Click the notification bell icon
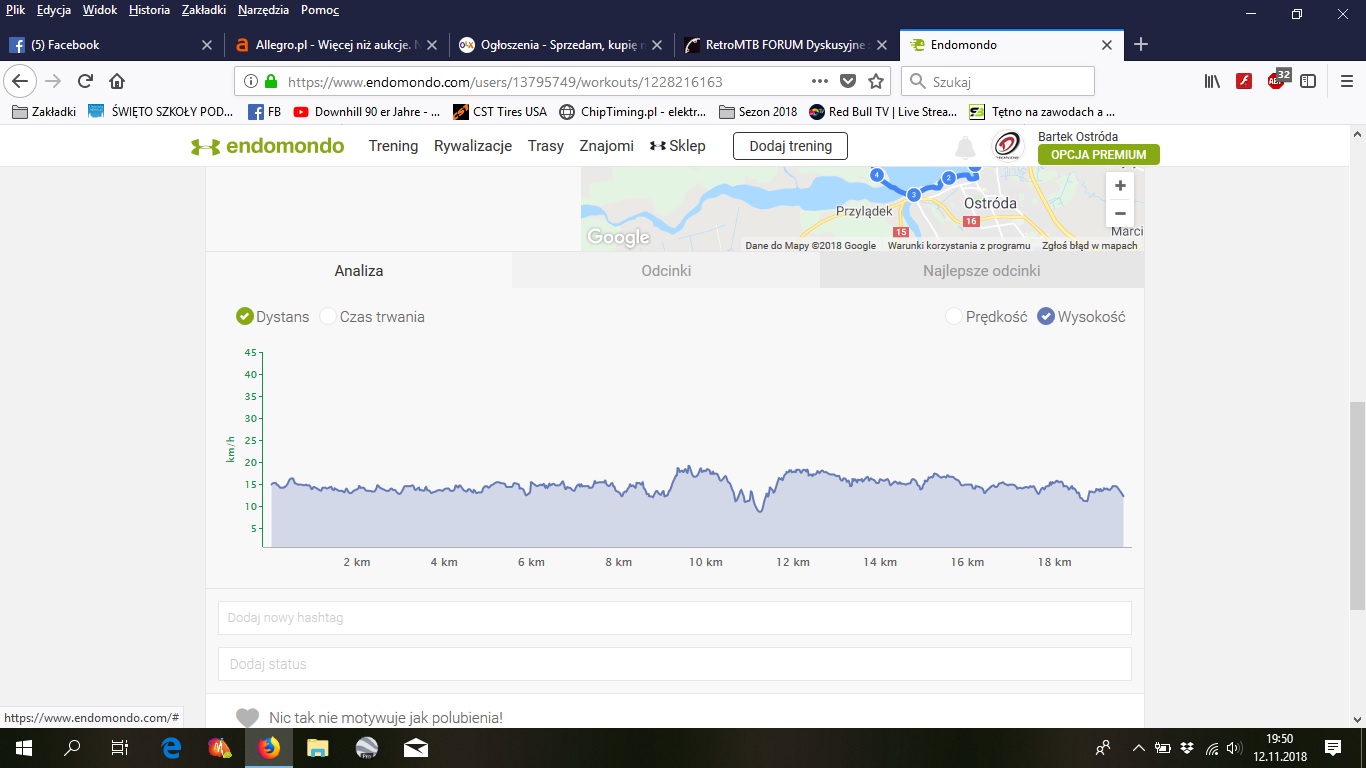Image resolution: width=1366 pixels, height=768 pixels. click(x=965, y=148)
